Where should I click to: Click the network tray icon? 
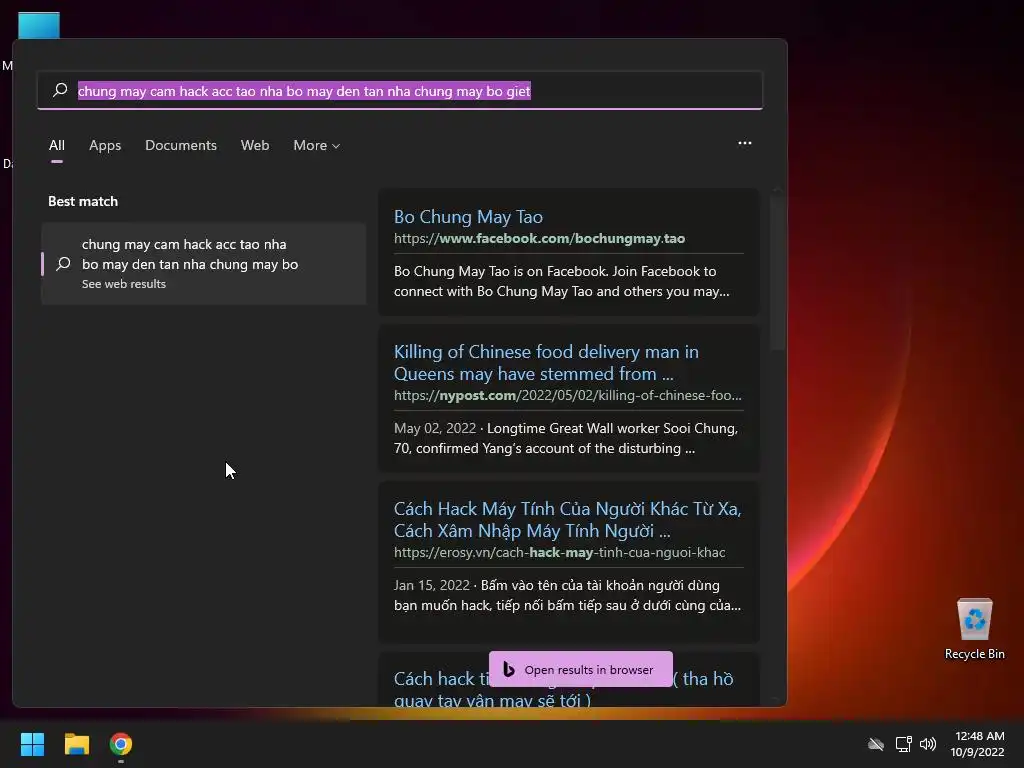(903, 744)
